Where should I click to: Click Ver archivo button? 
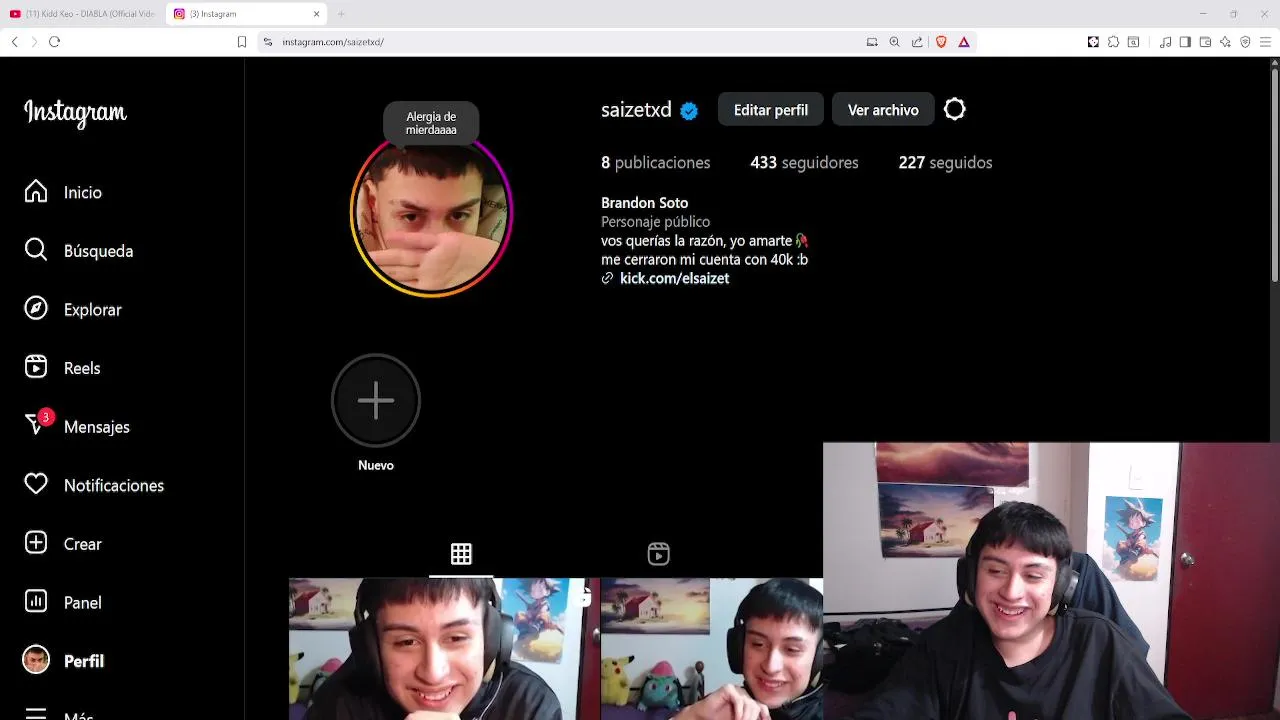[x=883, y=110]
